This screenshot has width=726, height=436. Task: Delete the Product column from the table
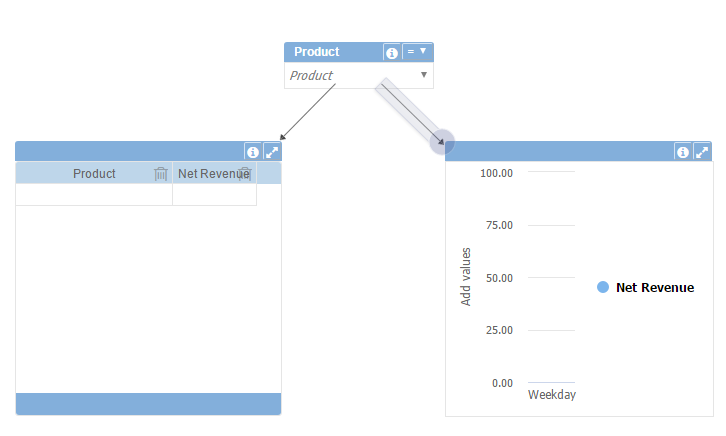pos(161,174)
